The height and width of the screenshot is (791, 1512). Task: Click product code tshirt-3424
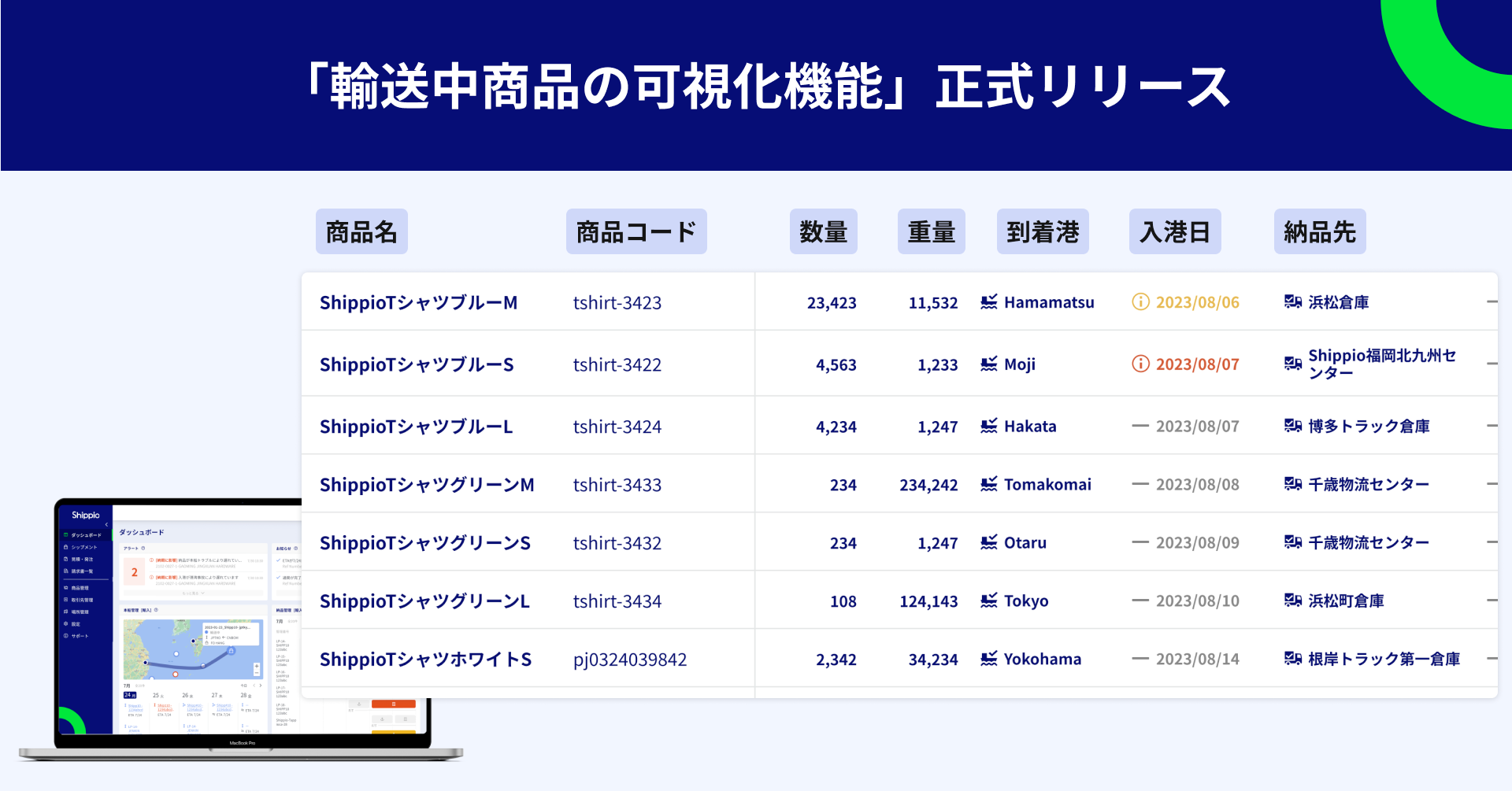point(617,427)
